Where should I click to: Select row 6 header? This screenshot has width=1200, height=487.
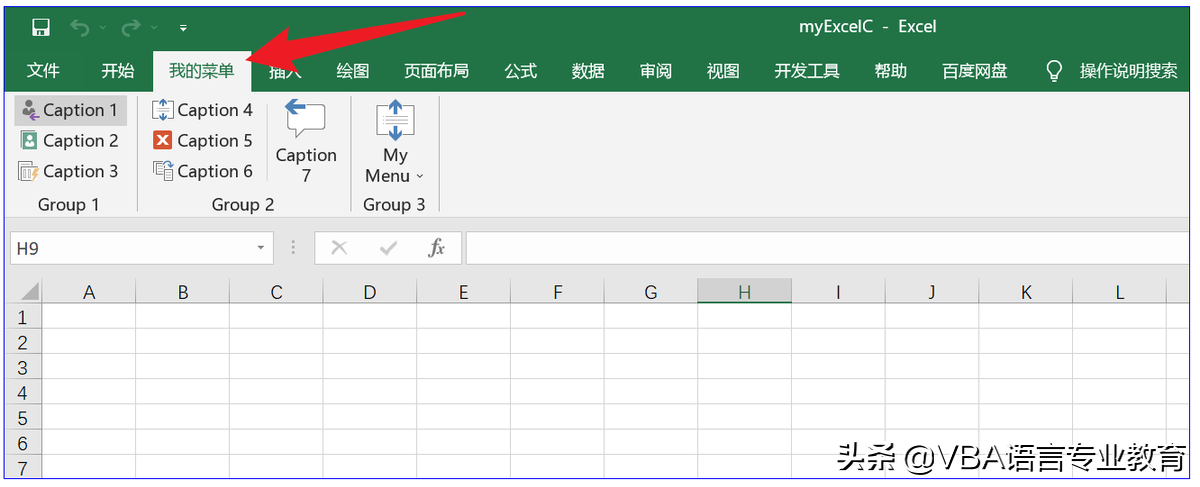click(x=24, y=442)
